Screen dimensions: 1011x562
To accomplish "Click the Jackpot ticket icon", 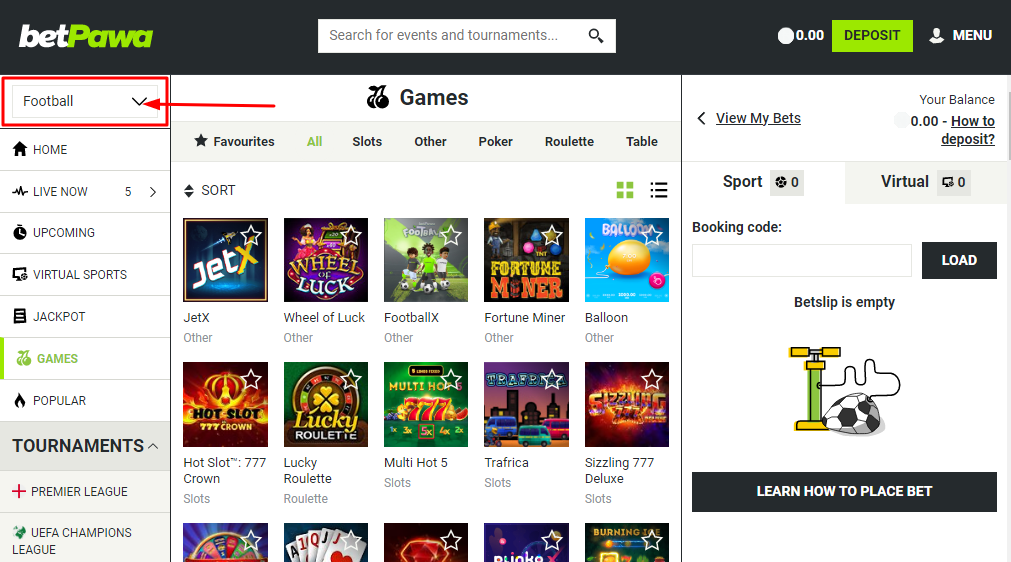I will (x=20, y=316).
